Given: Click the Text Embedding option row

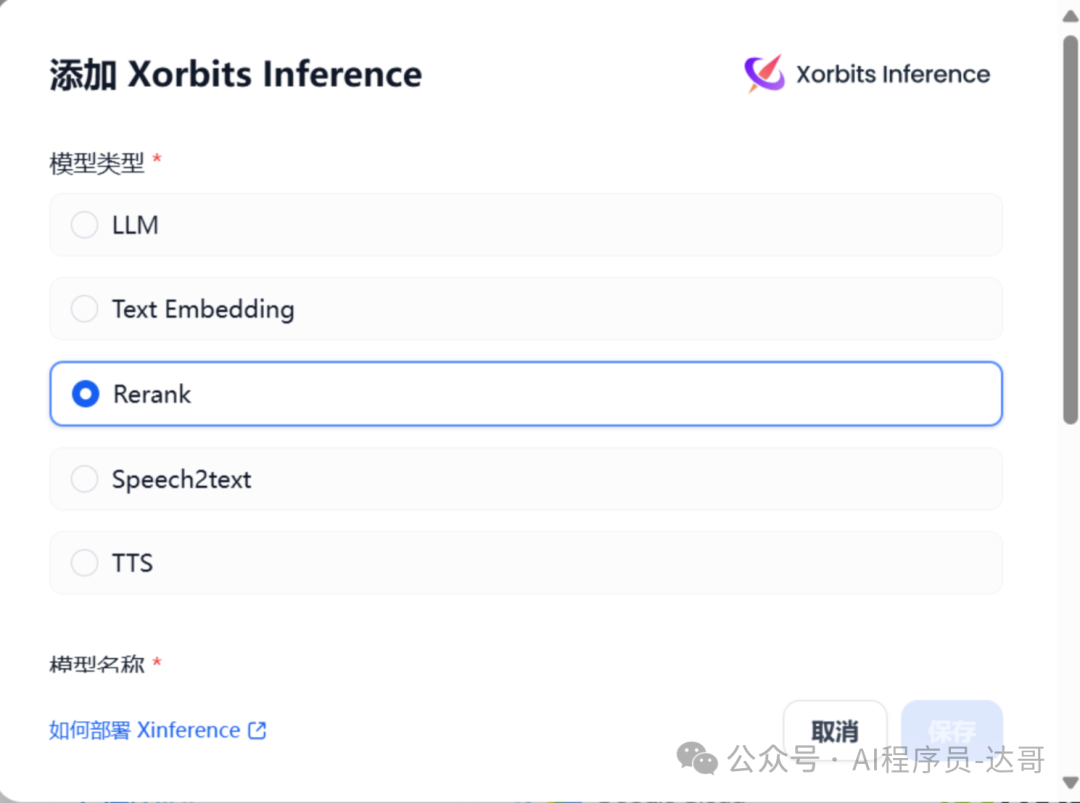Looking at the screenshot, I should click(x=526, y=309).
